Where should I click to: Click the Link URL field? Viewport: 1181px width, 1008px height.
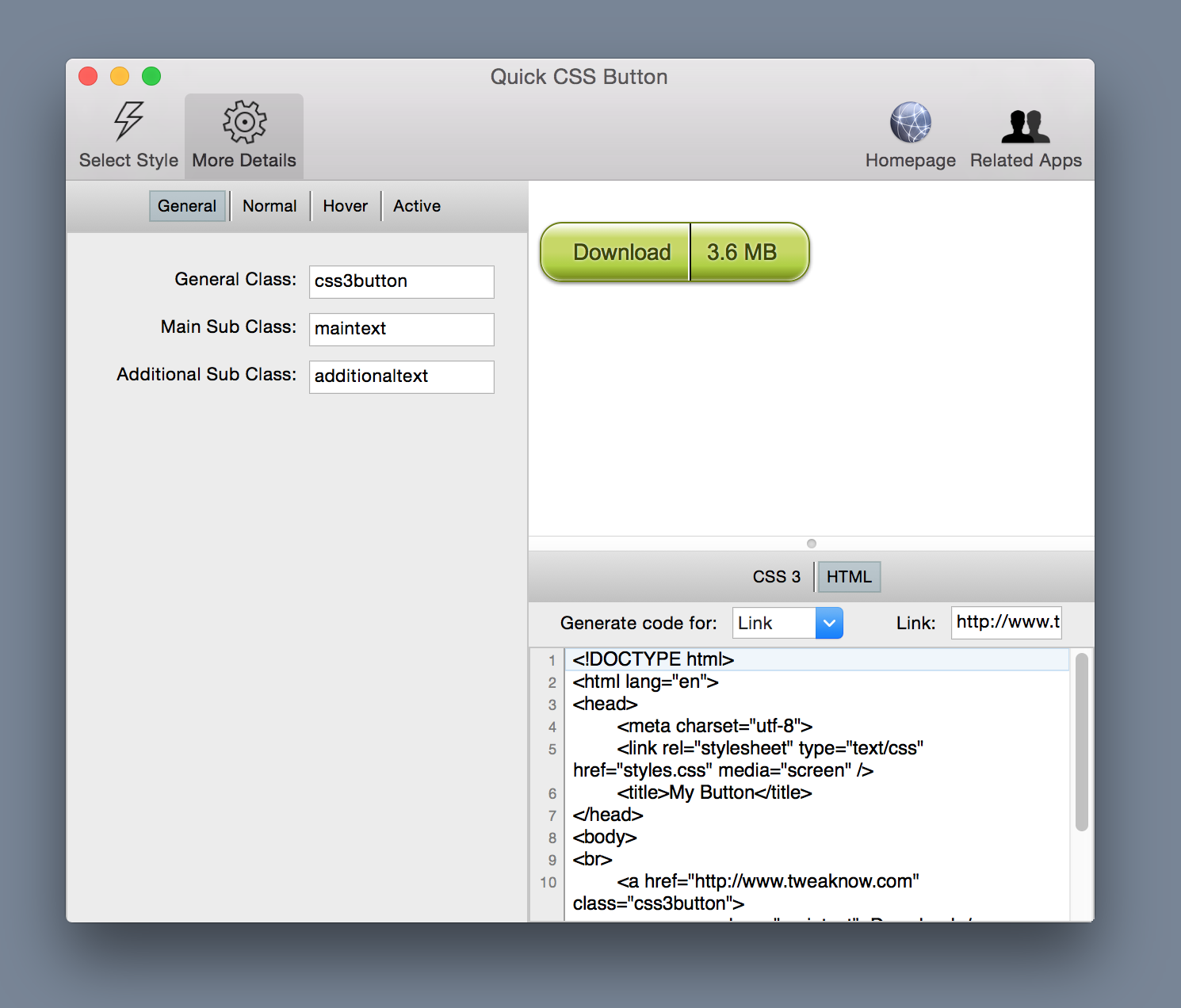pyautogui.click(x=1005, y=623)
